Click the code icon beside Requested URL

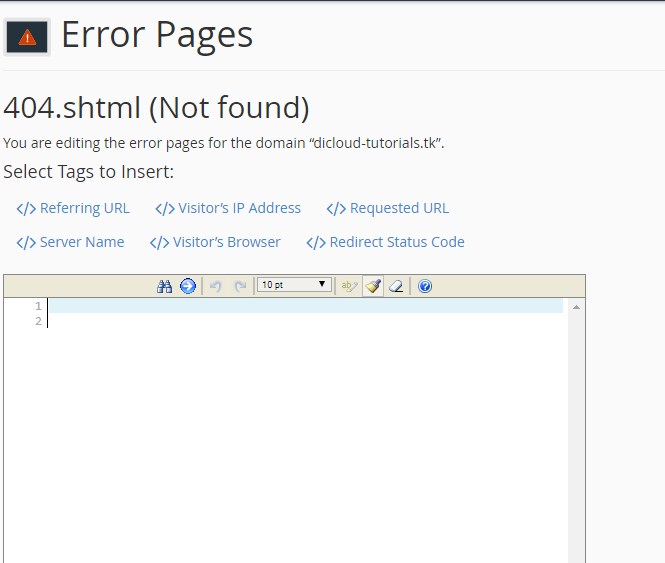tap(336, 209)
